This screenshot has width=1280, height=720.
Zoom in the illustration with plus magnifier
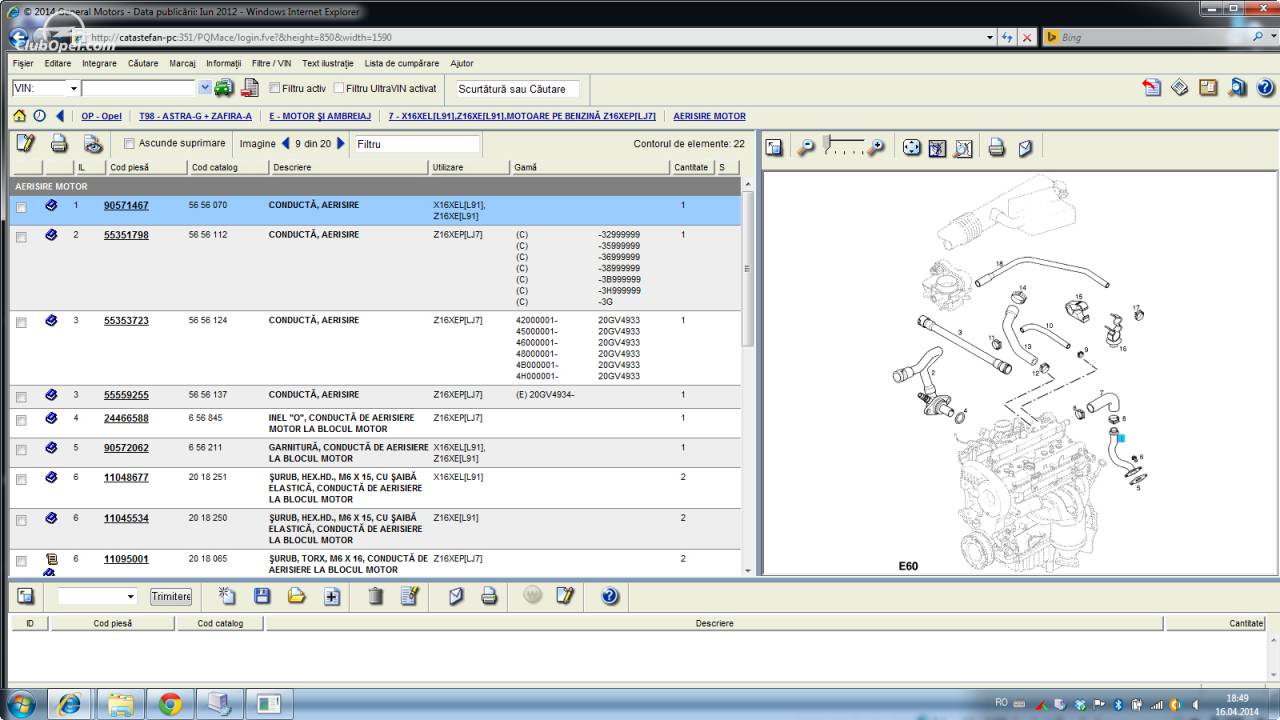click(x=876, y=148)
